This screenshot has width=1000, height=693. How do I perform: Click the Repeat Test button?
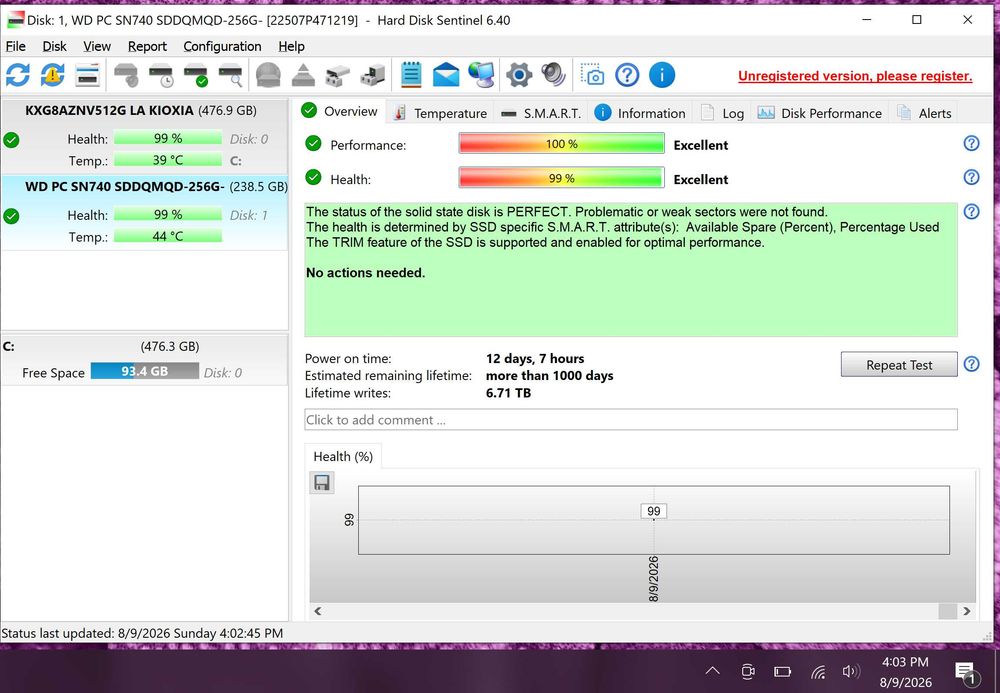[x=899, y=365]
